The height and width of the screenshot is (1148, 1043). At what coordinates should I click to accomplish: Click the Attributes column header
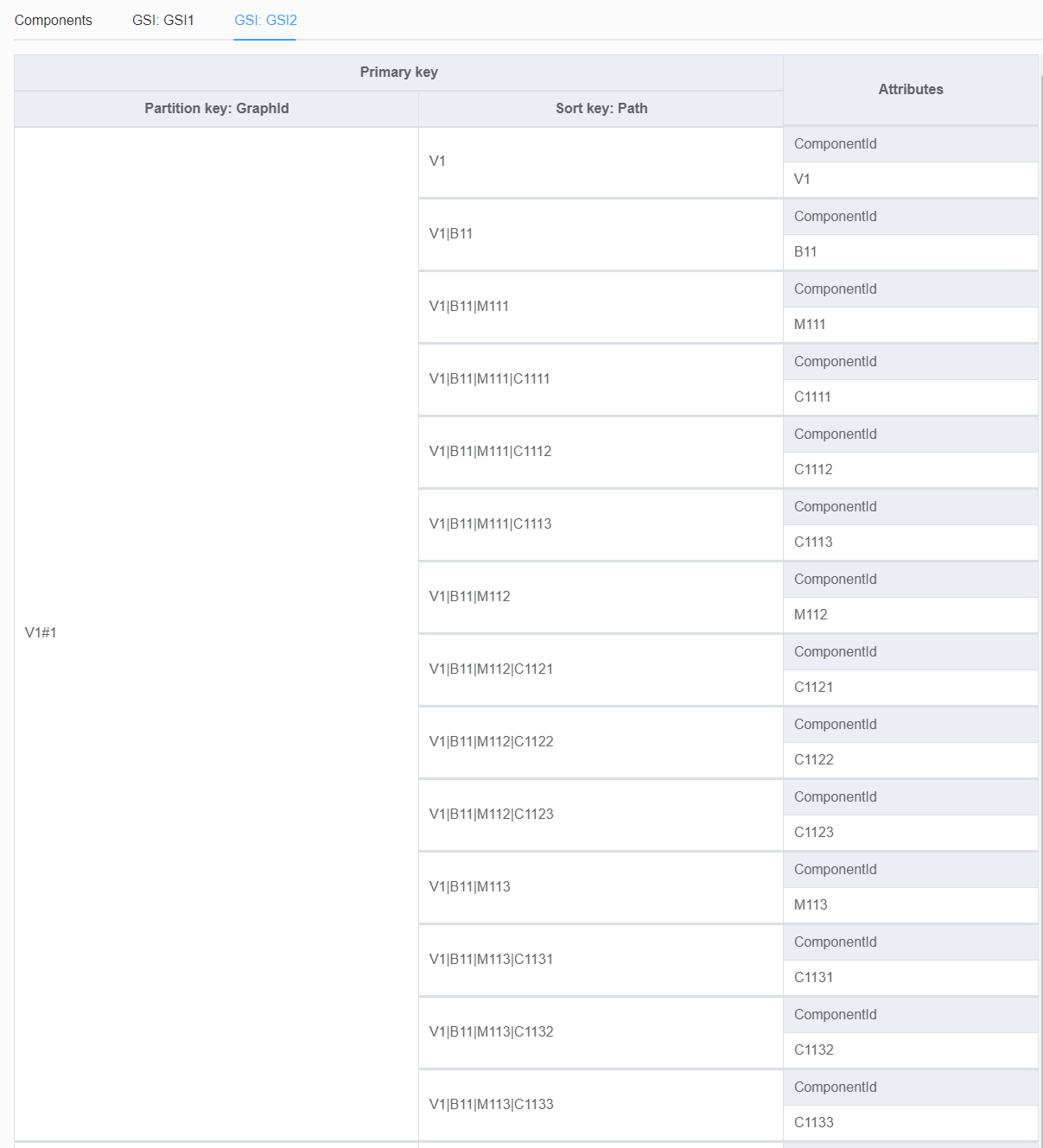[x=910, y=89]
